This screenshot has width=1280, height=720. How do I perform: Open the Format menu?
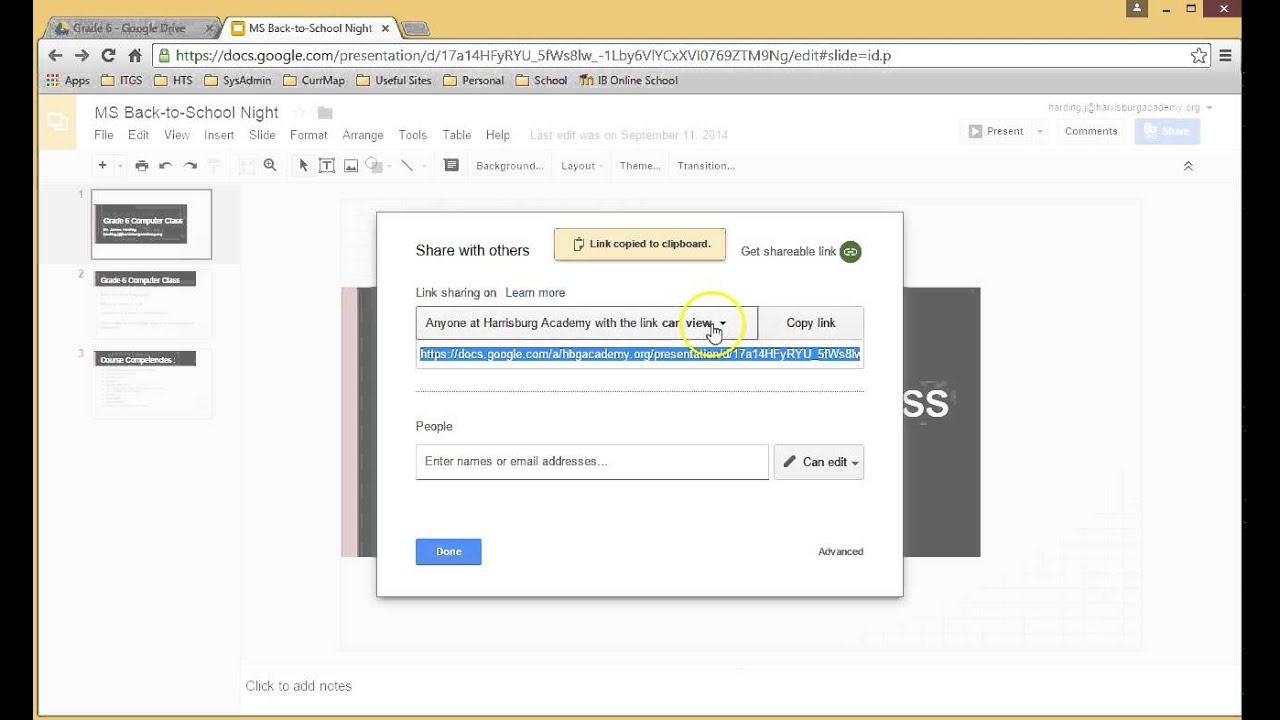pyautogui.click(x=309, y=135)
